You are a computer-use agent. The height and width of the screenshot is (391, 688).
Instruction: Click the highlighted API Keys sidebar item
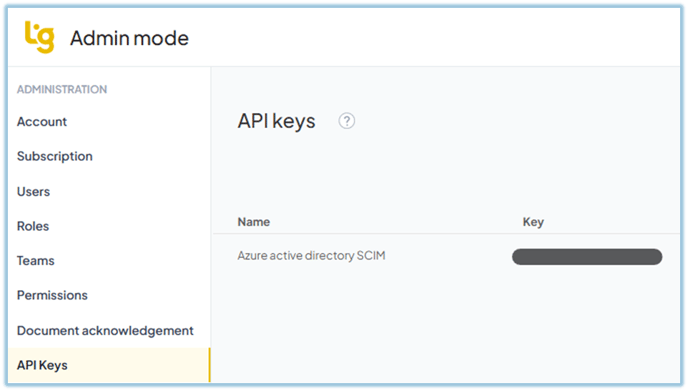pyautogui.click(x=109, y=365)
